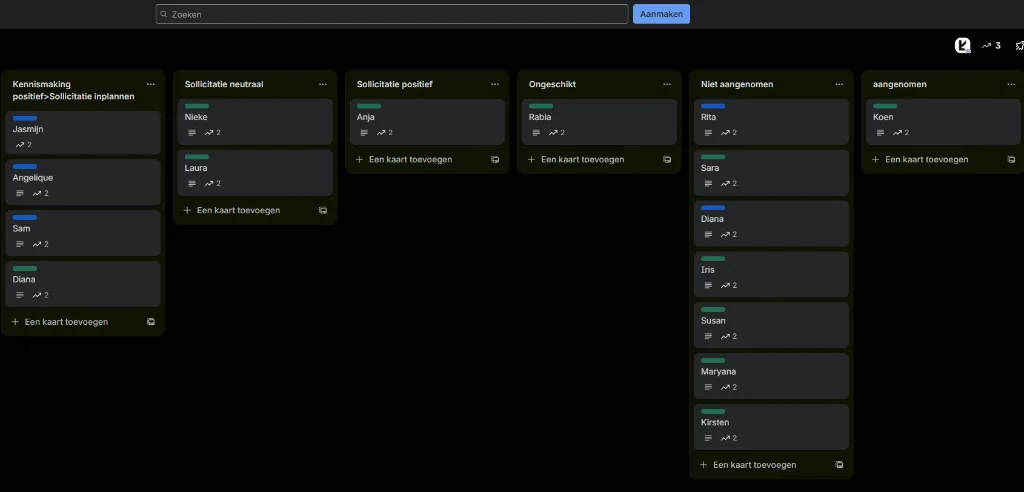This screenshot has height=492, width=1024.
Task: Click the trend icon on Jasmijn card
Action: pos(20,145)
